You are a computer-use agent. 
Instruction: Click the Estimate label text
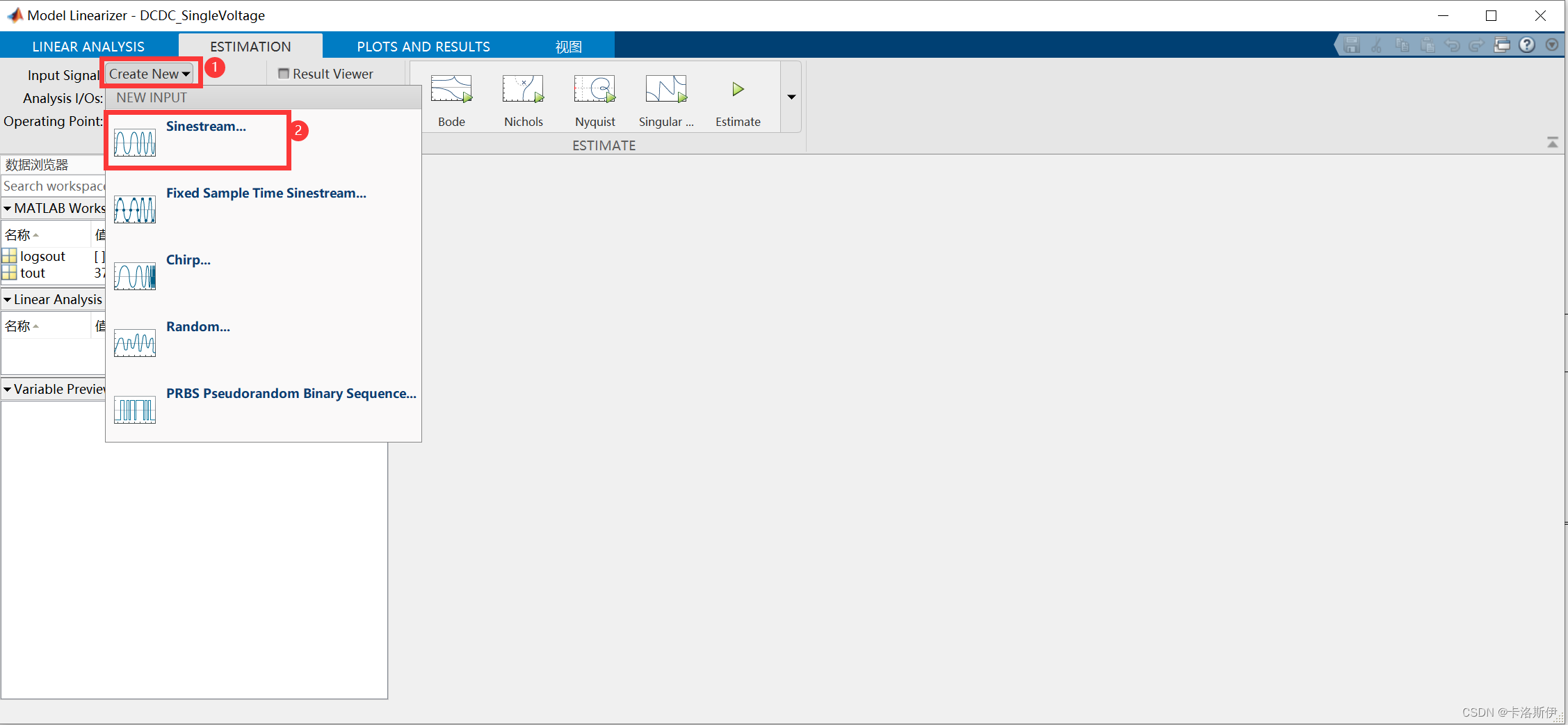(x=738, y=122)
